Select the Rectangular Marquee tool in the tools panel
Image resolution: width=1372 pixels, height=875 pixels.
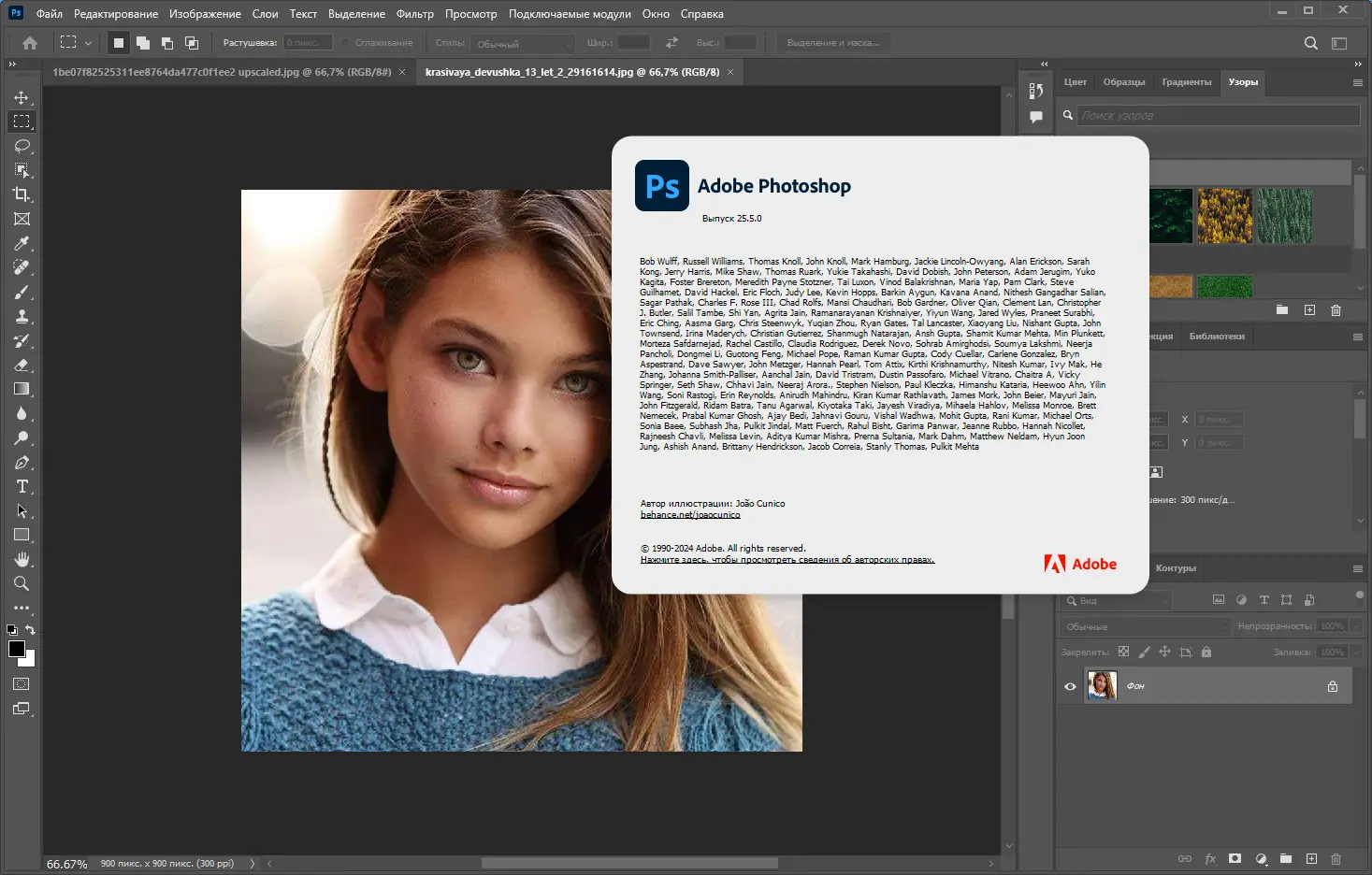click(22, 122)
